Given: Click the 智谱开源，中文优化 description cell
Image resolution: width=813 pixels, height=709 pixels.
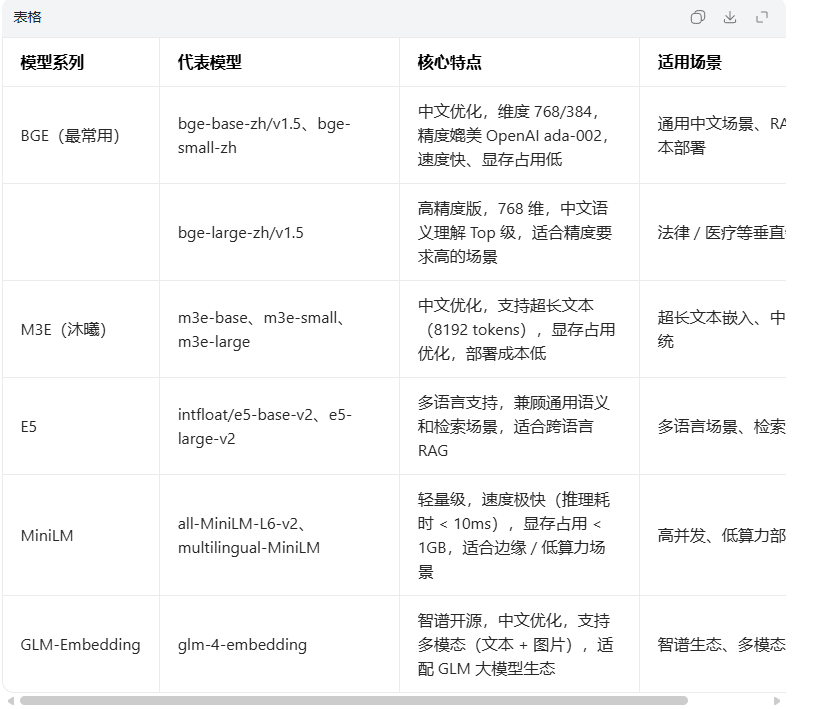Looking at the screenshot, I should [520, 644].
